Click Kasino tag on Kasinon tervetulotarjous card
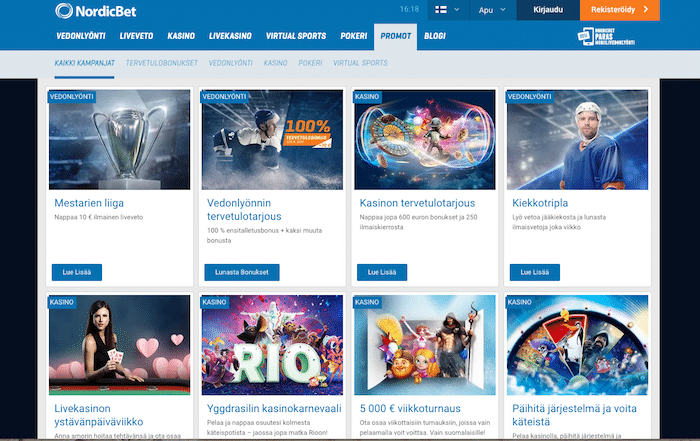The image size is (700, 441). tap(367, 97)
